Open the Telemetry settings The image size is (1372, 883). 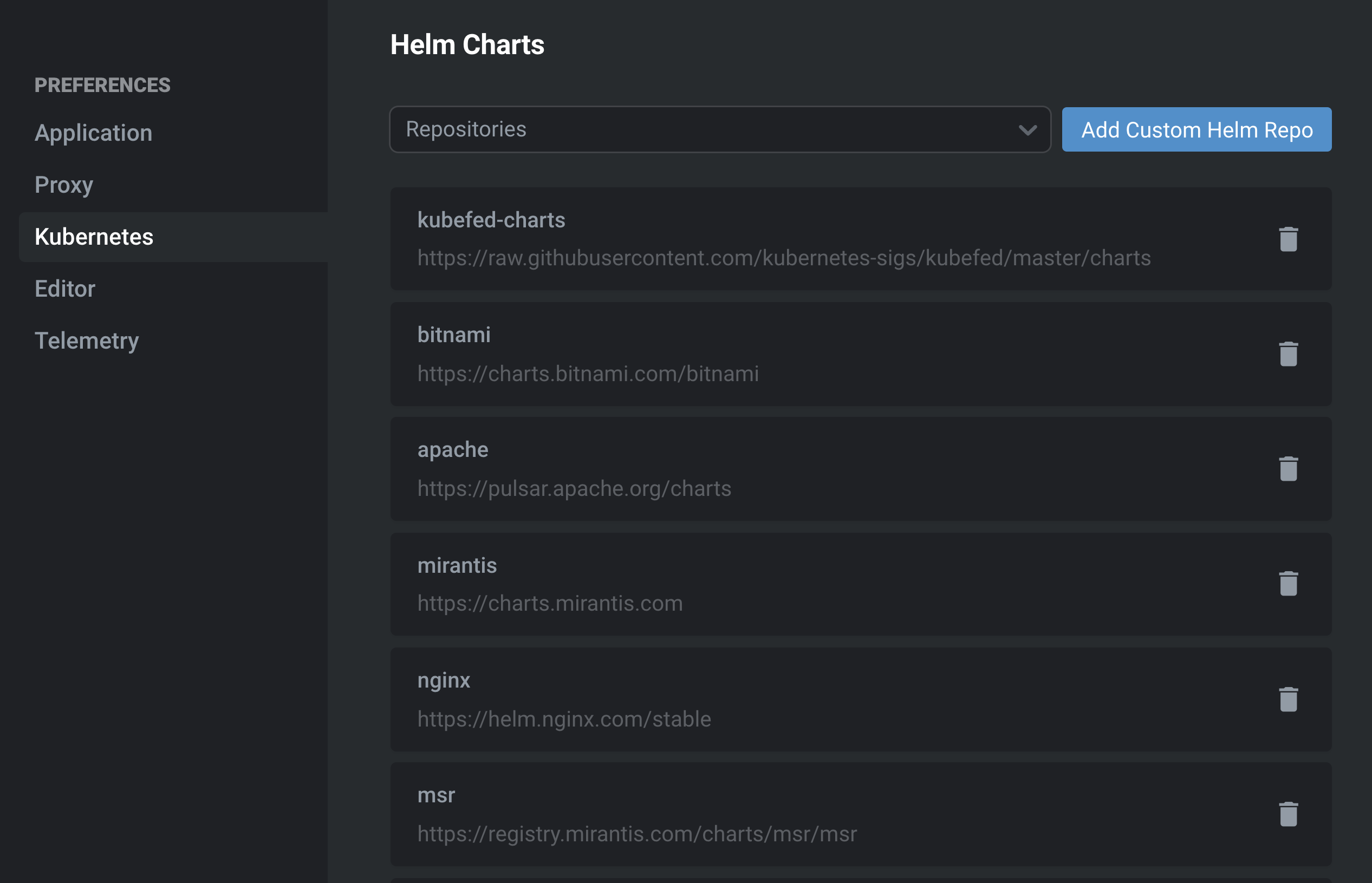pyautogui.click(x=87, y=341)
